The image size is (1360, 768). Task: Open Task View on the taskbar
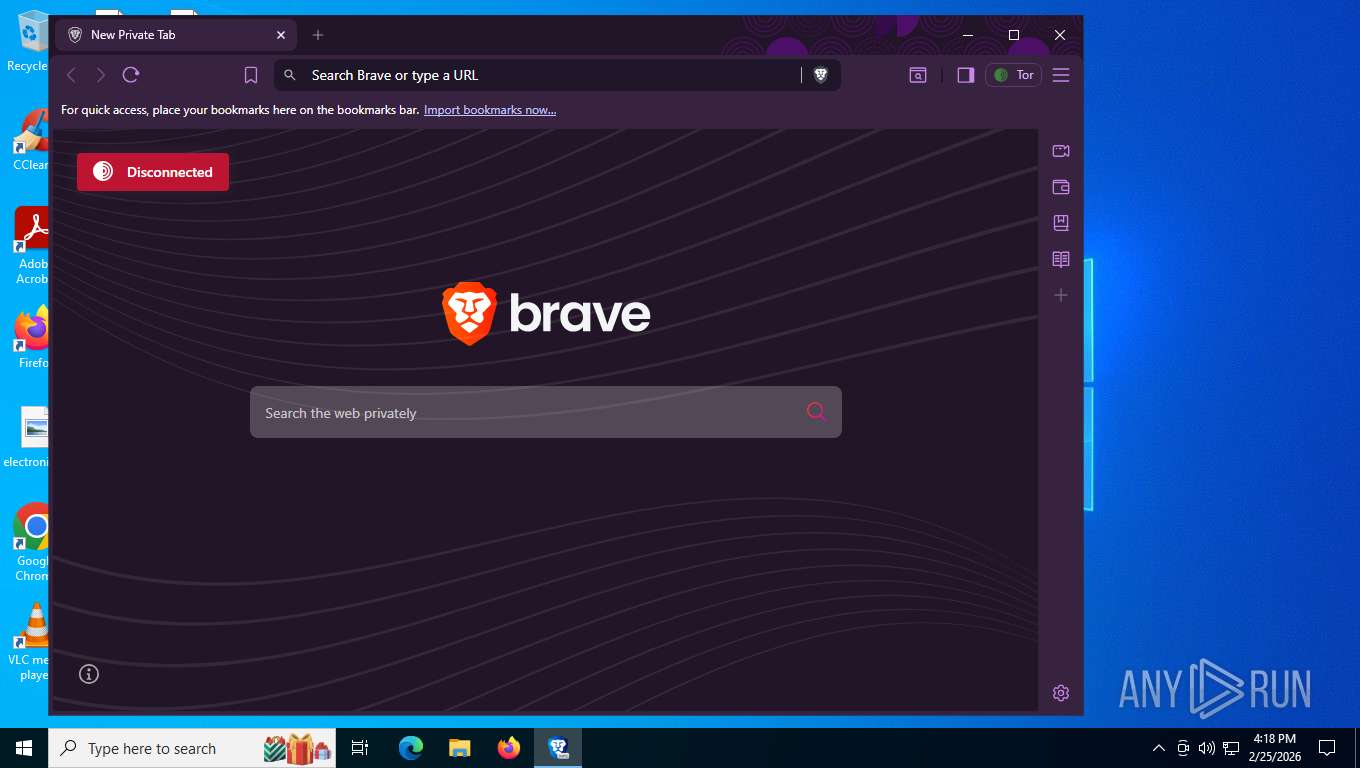click(x=360, y=748)
